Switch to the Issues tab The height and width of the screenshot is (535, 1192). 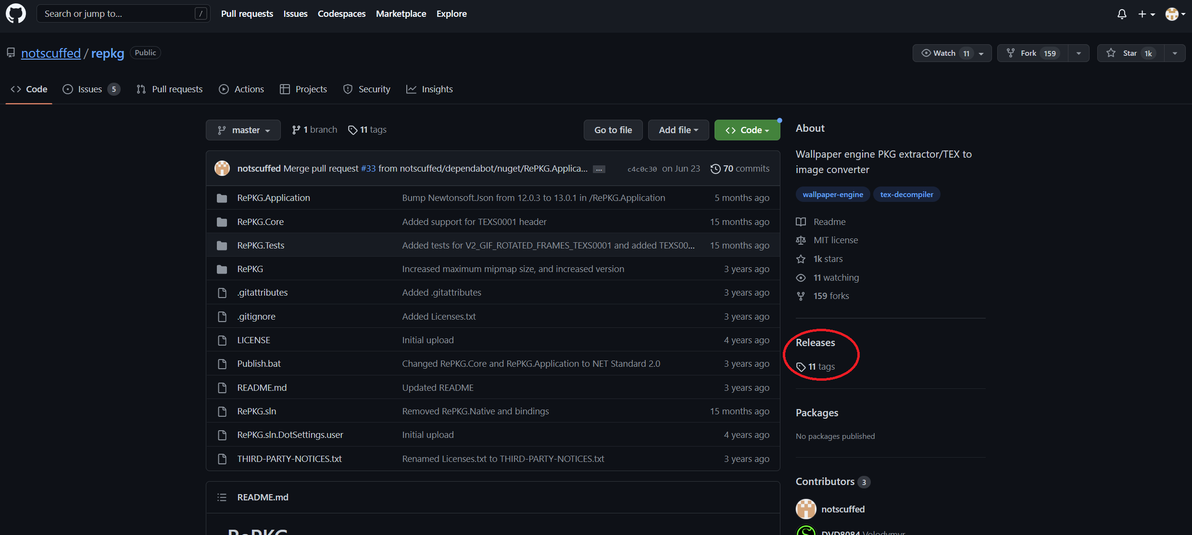(x=90, y=89)
